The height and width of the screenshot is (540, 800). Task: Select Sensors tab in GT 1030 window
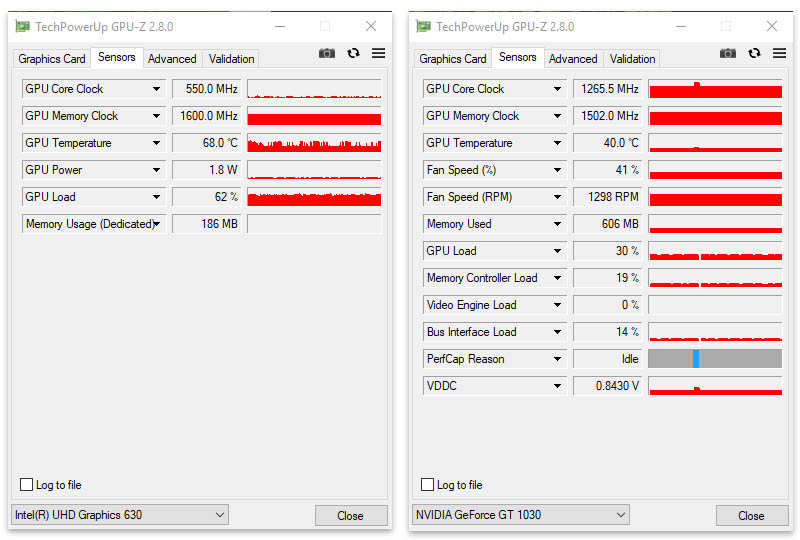(x=518, y=57)
